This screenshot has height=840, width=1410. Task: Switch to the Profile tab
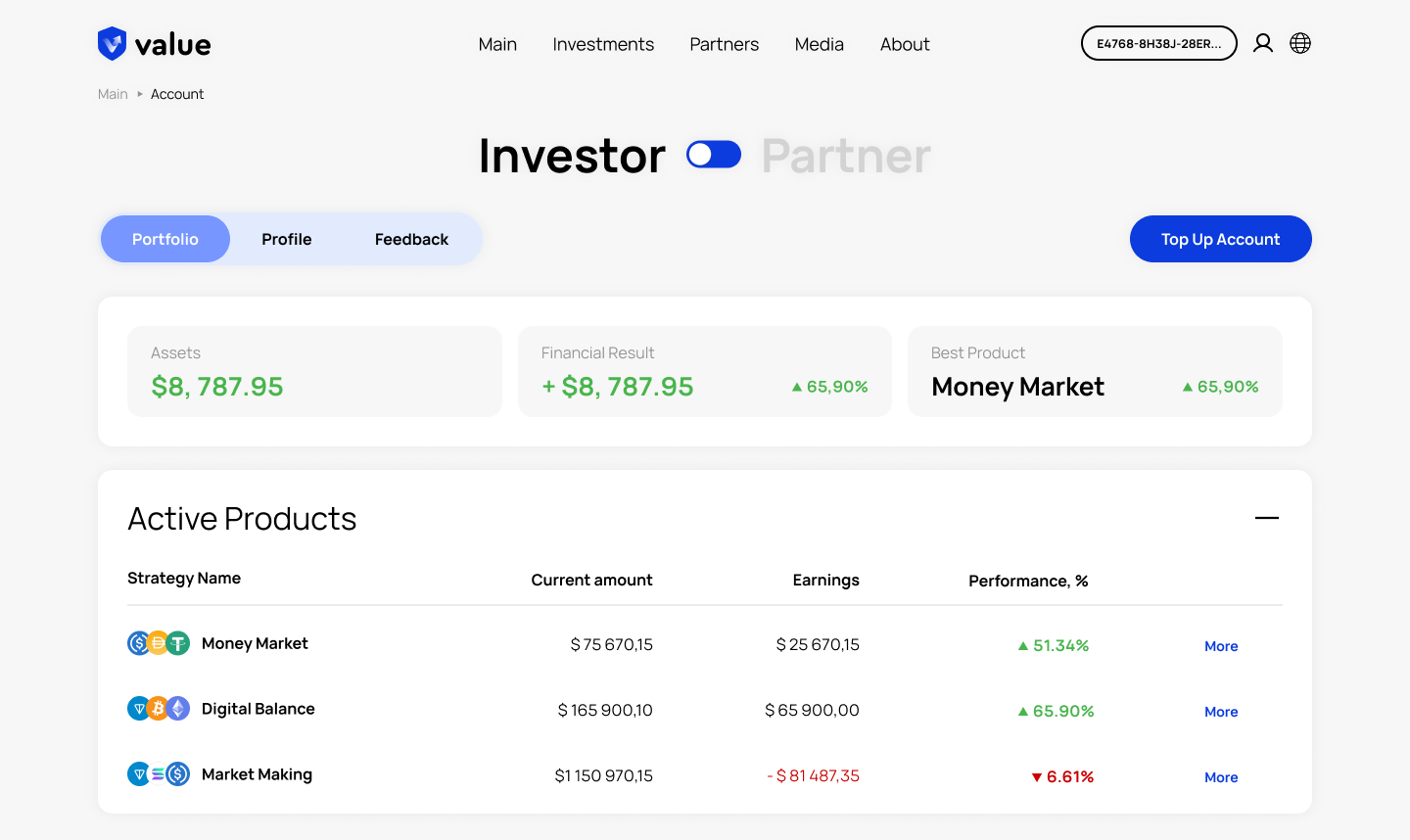[286, 238]
